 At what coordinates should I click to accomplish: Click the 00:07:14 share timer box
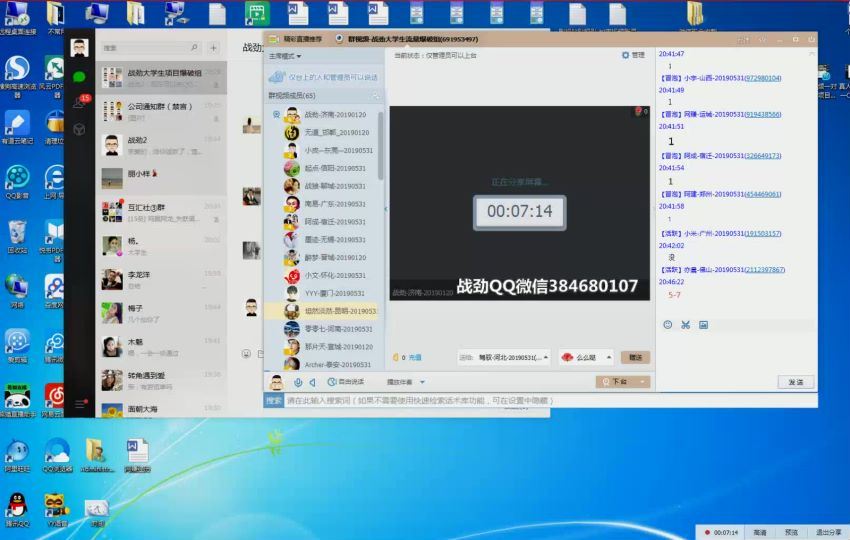pos(519,212)
